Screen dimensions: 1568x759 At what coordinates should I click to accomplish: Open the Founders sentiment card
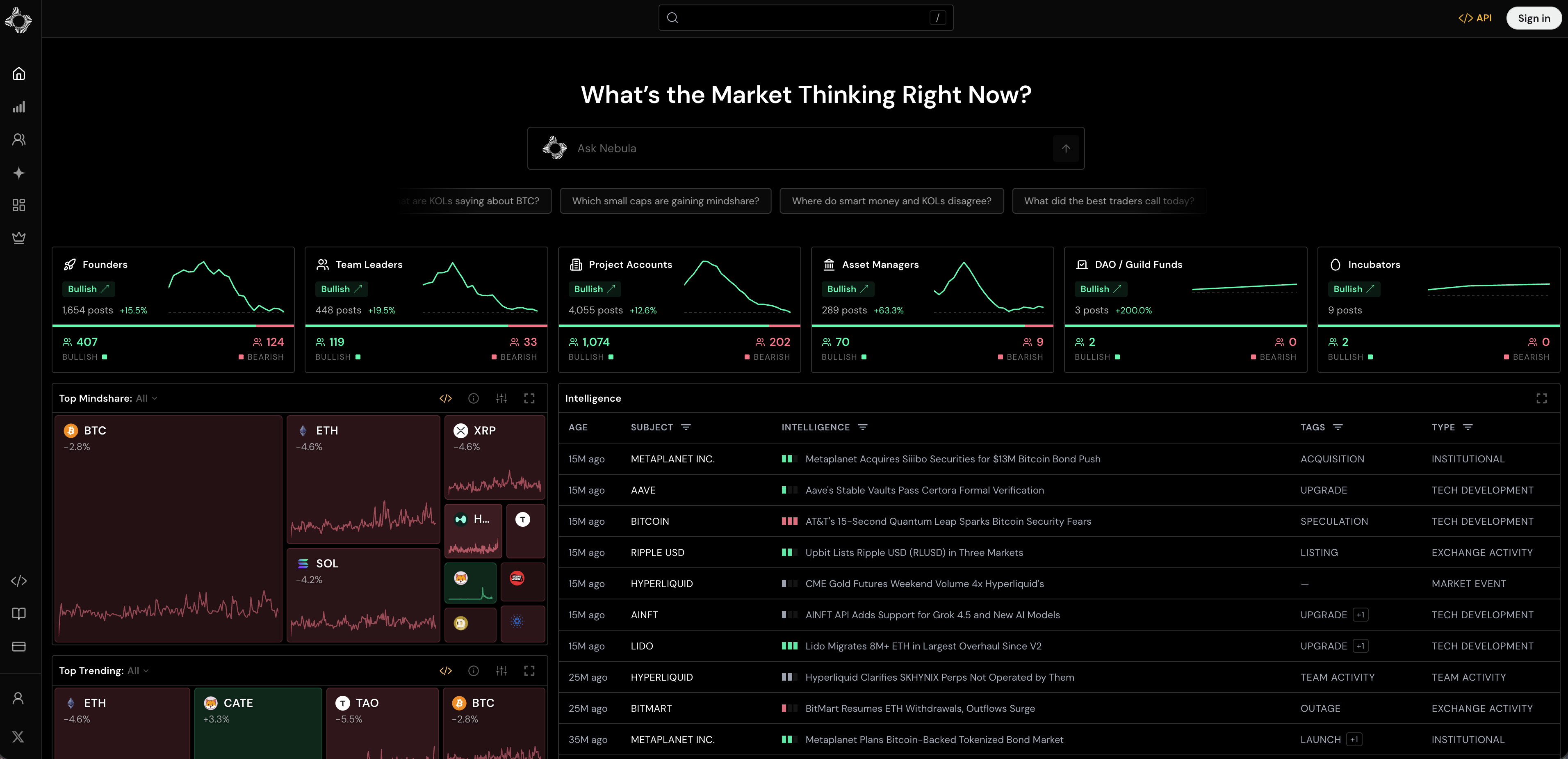[173, 309]
